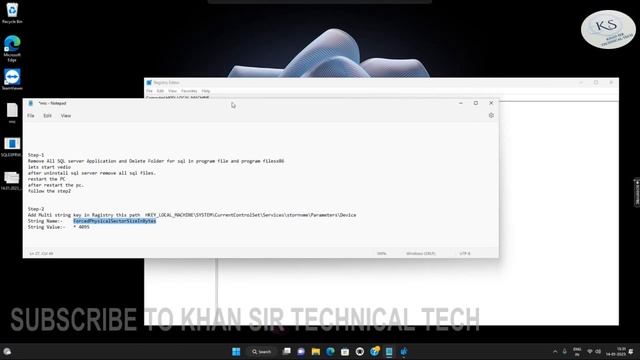Click the HKEY_LOCAL_MACHINE registry path text
The image size is (640, 360).
click(x=251, y=215)
